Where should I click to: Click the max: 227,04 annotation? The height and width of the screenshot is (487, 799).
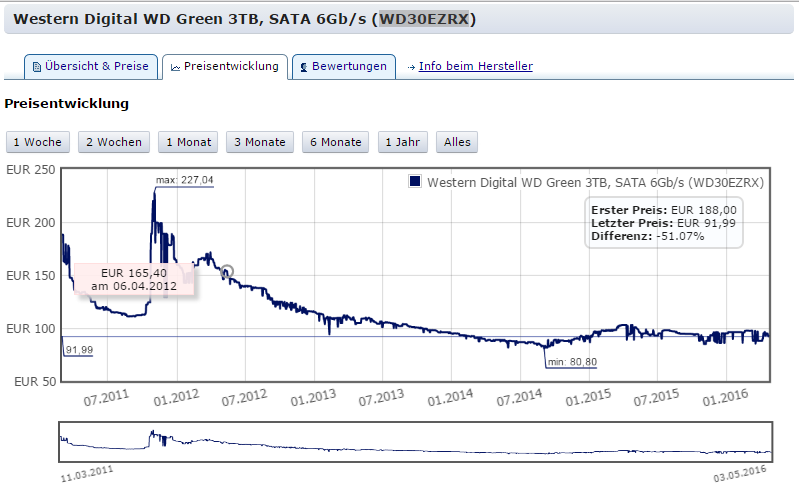[x=184, y=180]
